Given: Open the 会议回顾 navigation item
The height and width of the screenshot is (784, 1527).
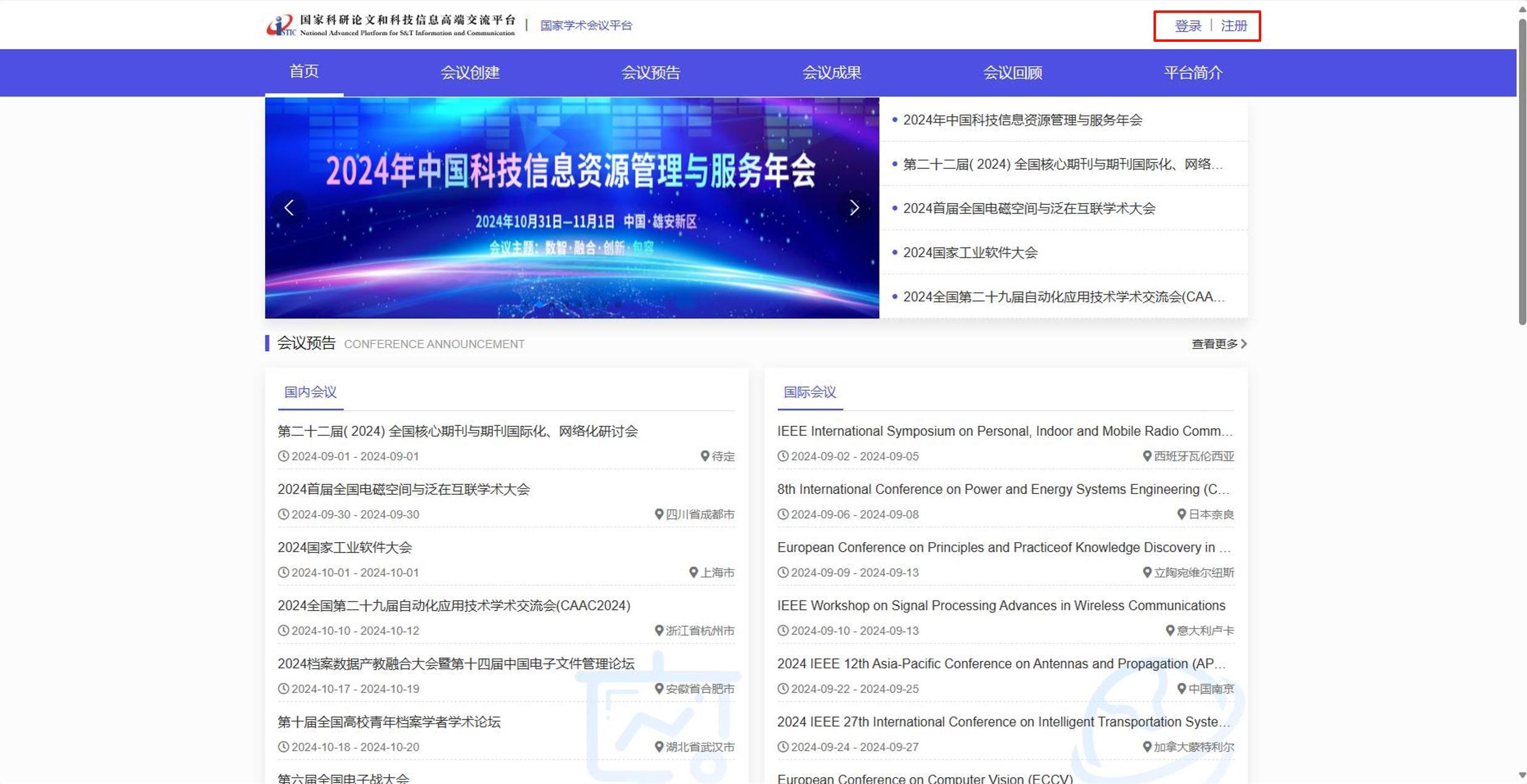Looking at the screenshot, I should (x=1012, y=73).
